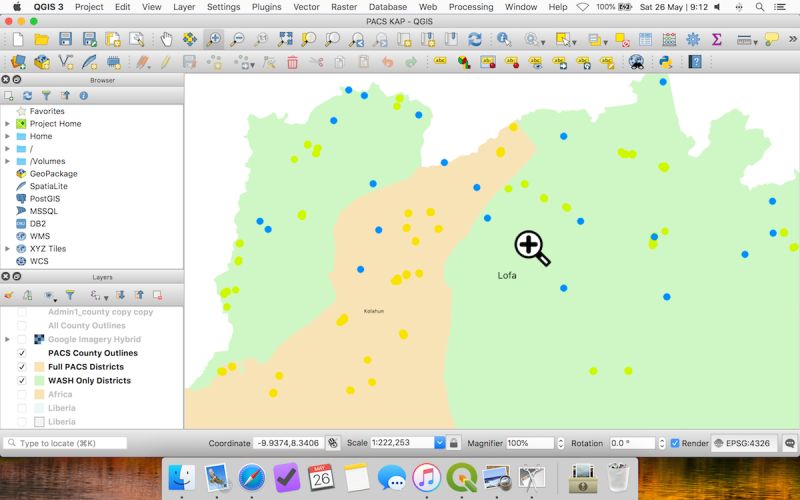The height and width of the screenshot is (500, 800).
Task: Open Safari from the Dock
Action: tap(252, 478)
